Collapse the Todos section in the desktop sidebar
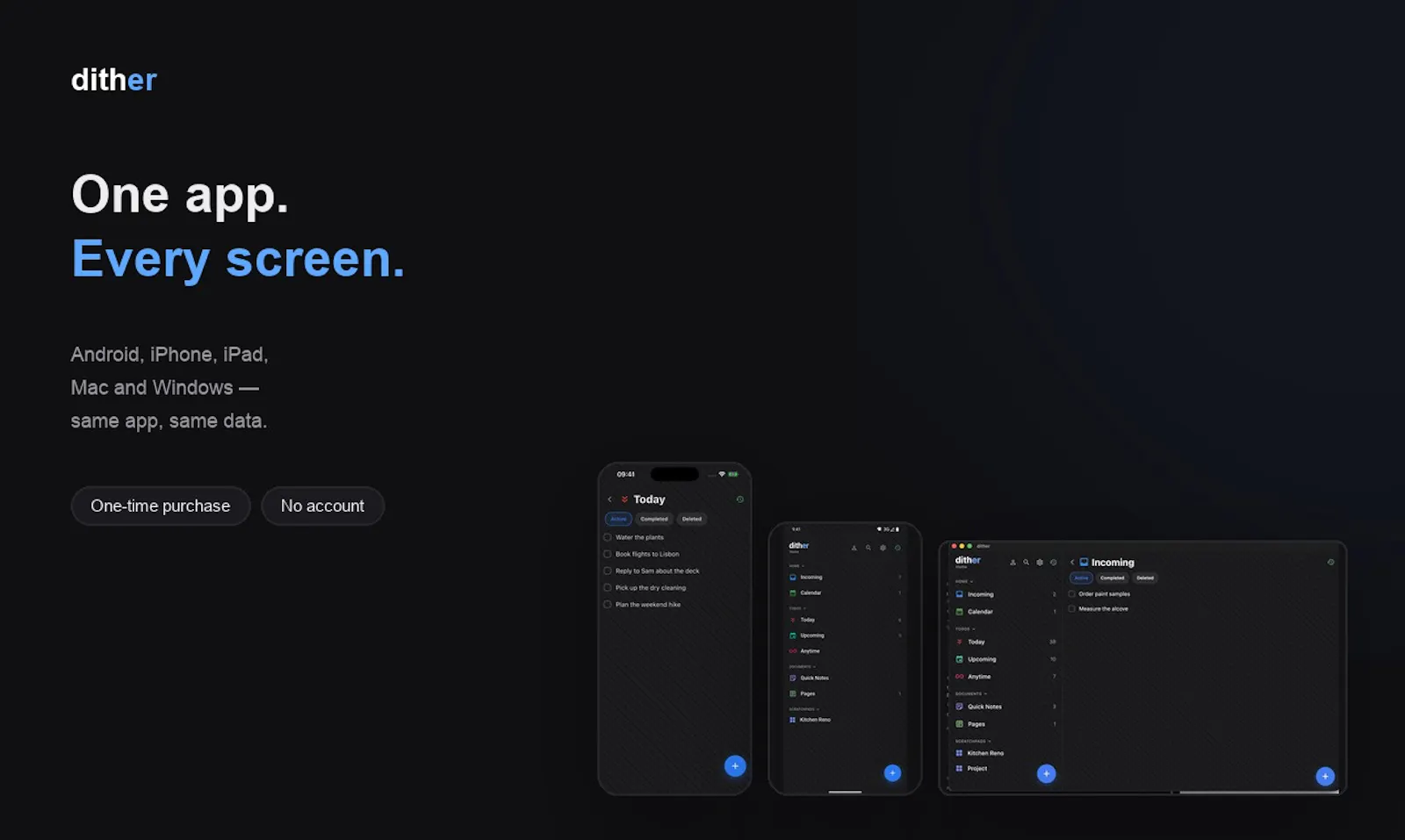 coord(965,628)
